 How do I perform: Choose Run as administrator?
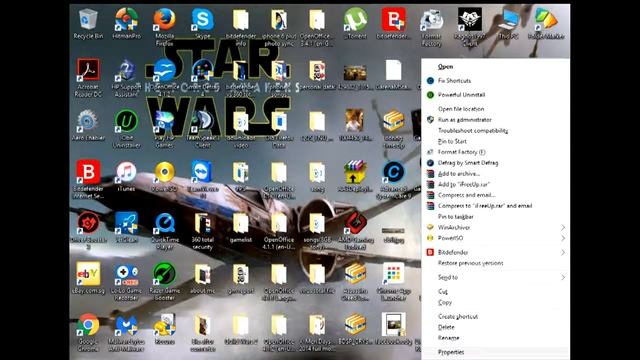point(464,120)
